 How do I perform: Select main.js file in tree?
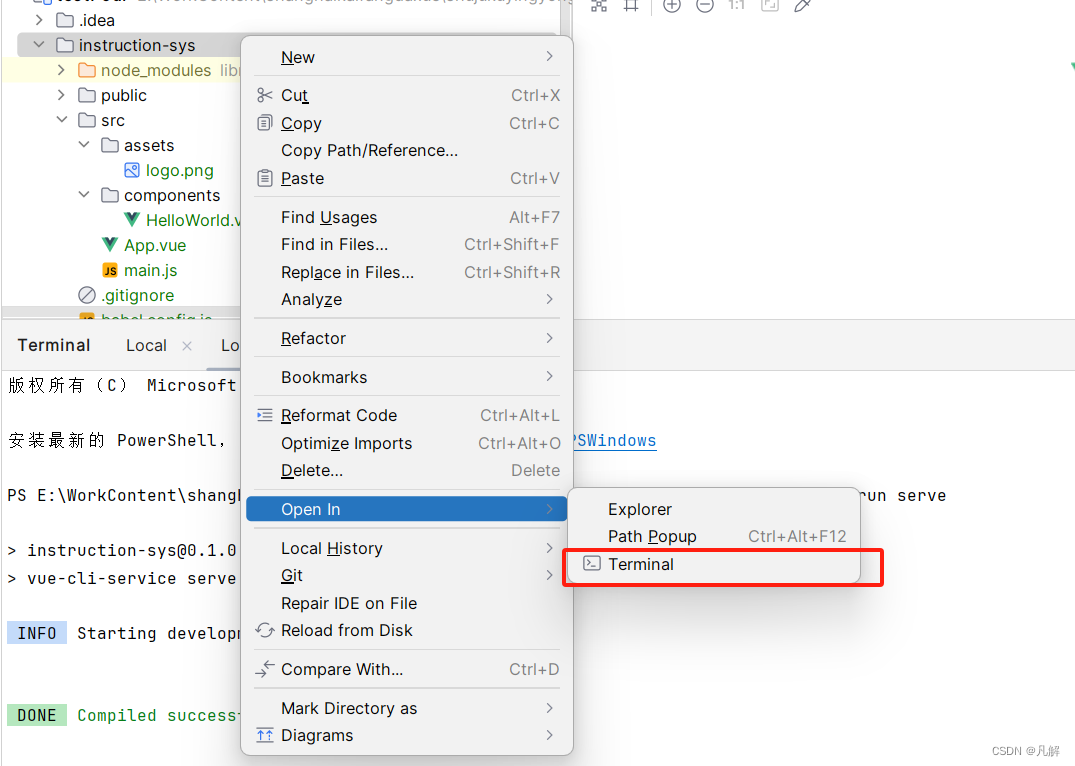[x=151, y=270]
